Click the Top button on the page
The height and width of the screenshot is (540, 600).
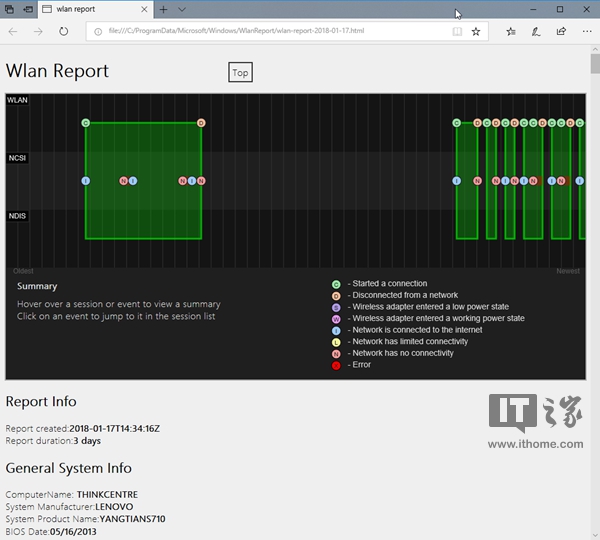240,73
